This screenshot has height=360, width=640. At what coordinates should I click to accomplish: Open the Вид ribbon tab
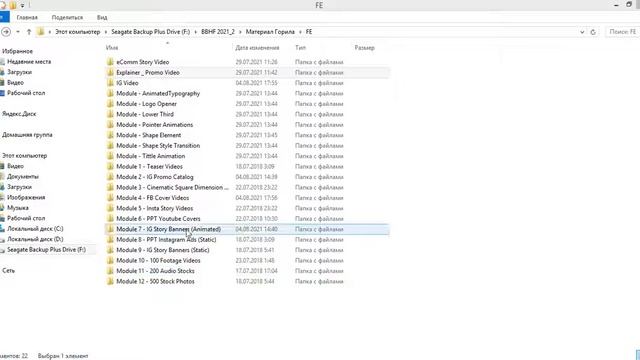point(102,18)
